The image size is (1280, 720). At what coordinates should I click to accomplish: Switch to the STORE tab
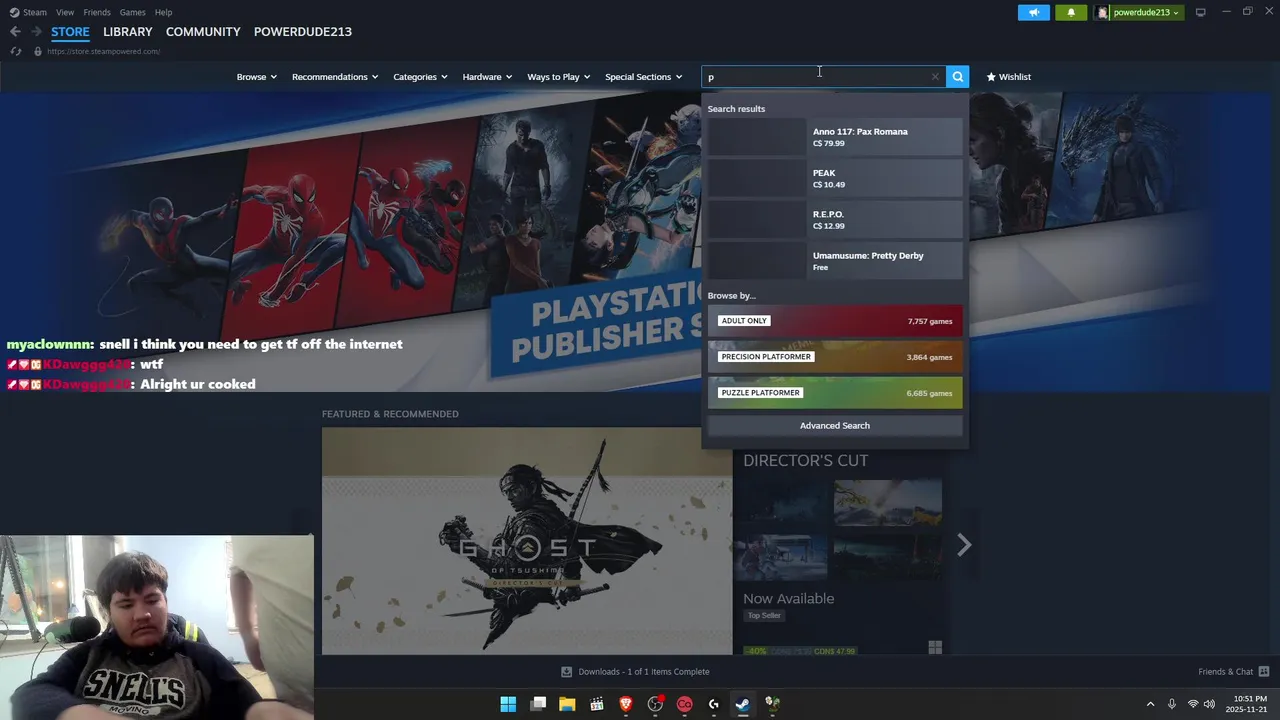[70, 32]
